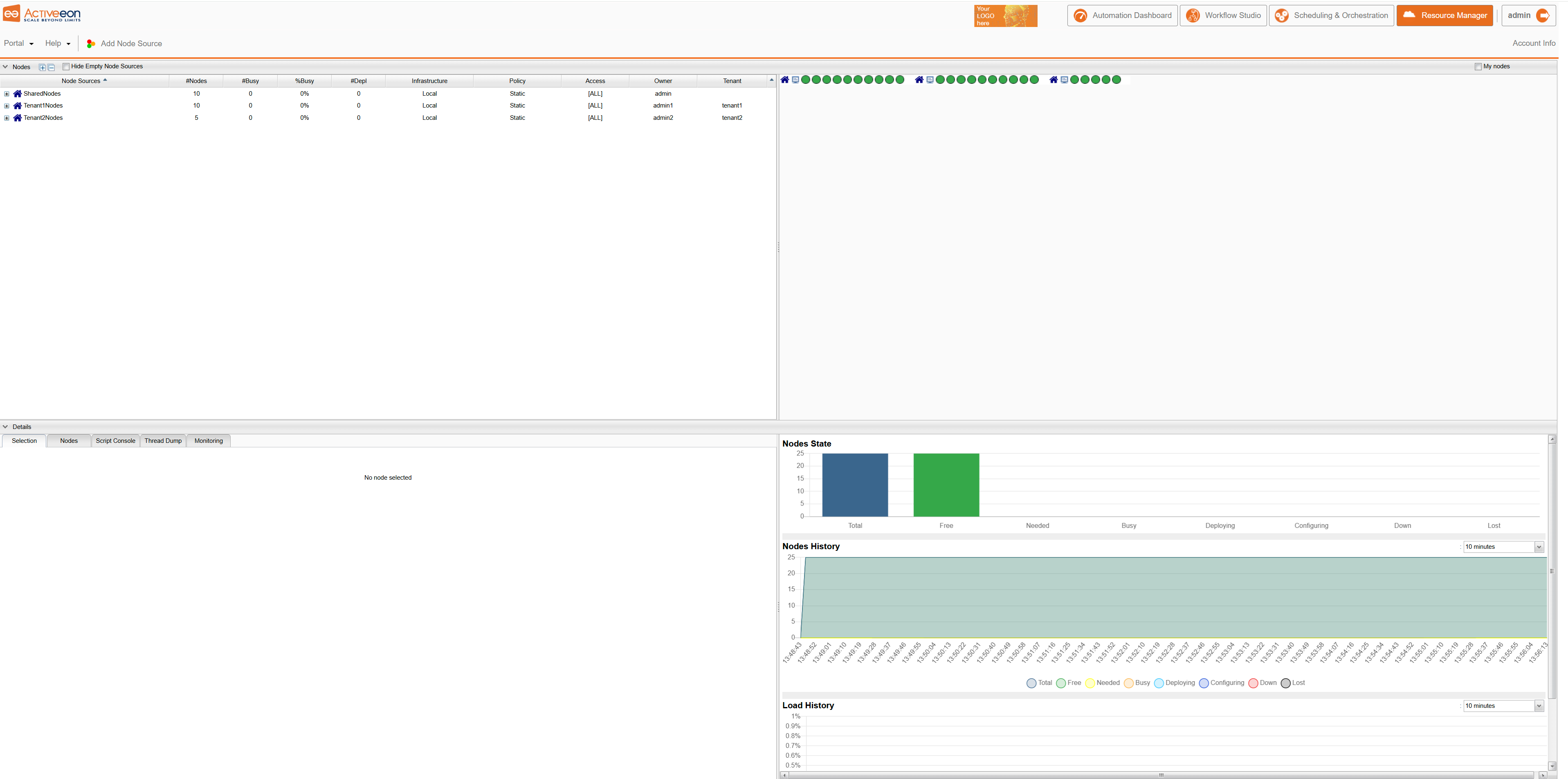Switch to the Selection tab
This screenshot has height=779, width=1568.
pyautogui.click(x=25, y=441)
